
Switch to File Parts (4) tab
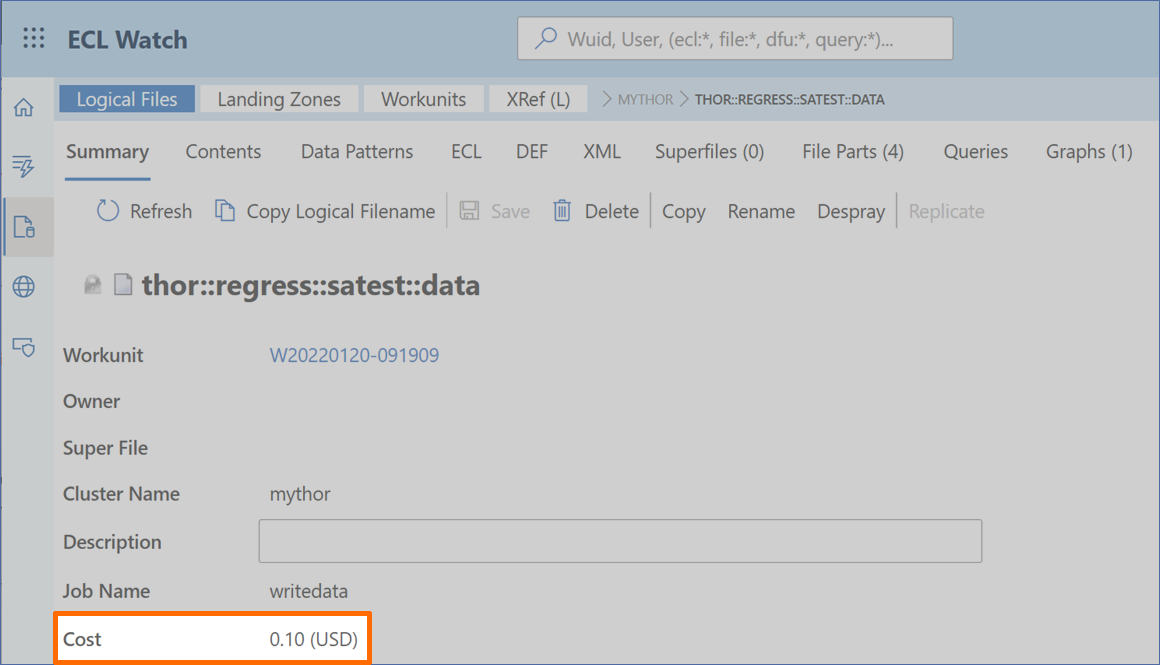coord(852,152)
